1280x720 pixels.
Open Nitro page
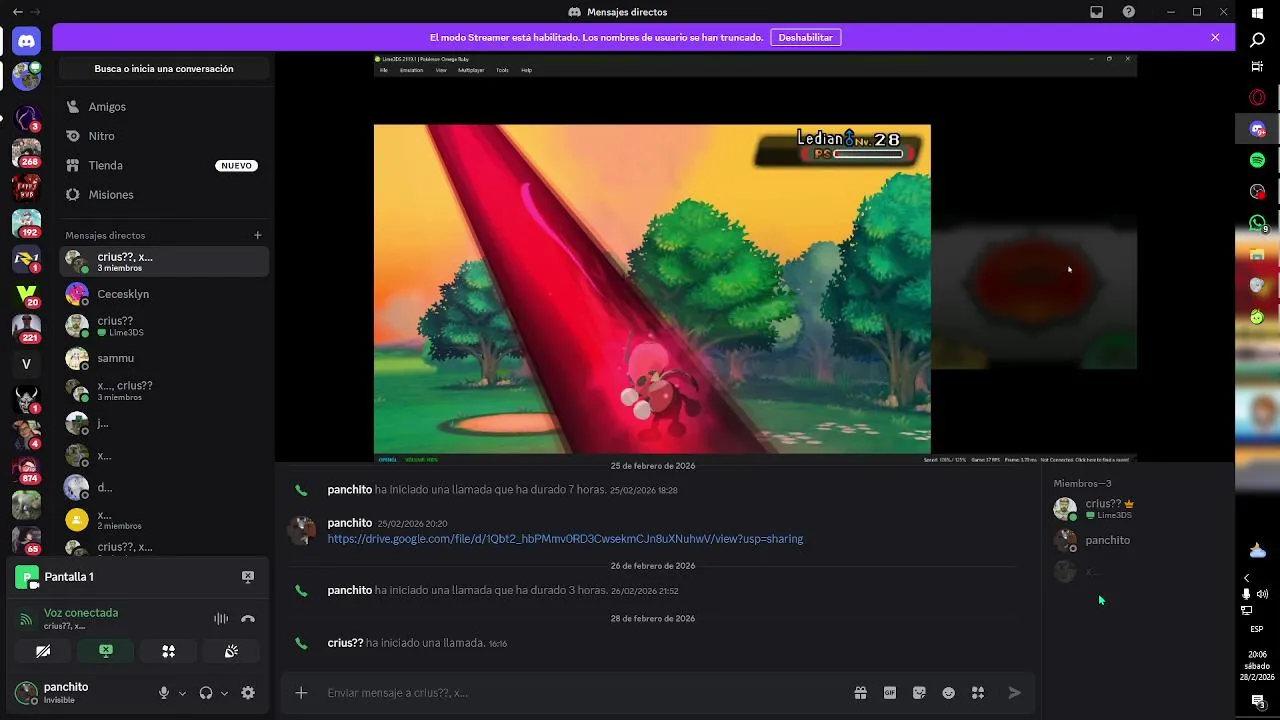tap(164, 136)
